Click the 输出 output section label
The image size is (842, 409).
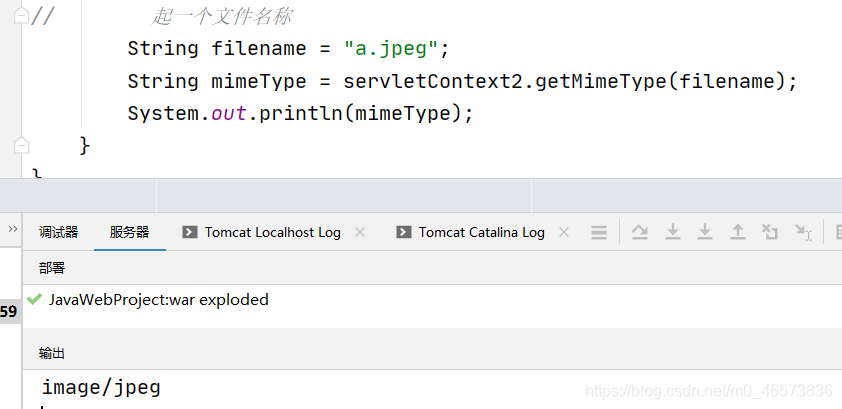pos(52,353)
